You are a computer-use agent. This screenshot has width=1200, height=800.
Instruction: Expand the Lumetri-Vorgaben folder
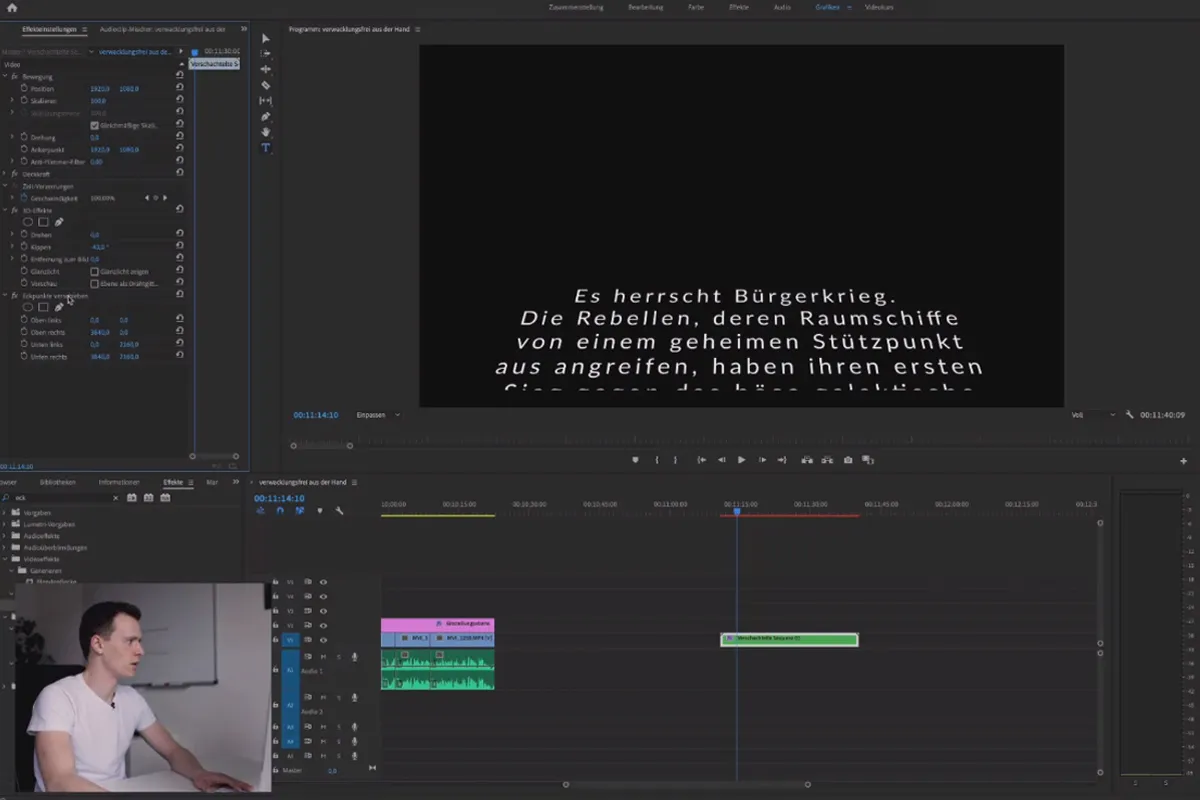5,524
